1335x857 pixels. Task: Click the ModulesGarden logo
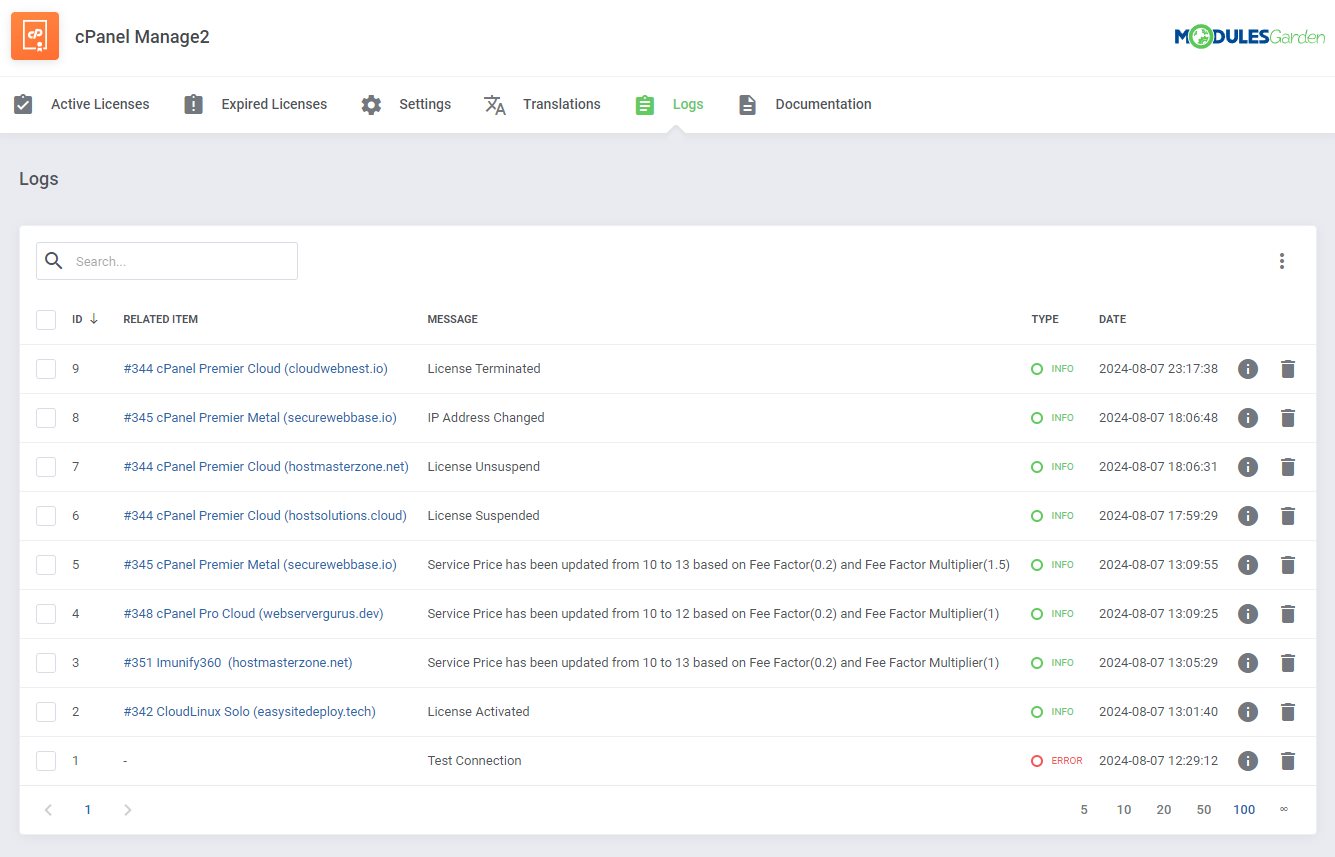1250,37
